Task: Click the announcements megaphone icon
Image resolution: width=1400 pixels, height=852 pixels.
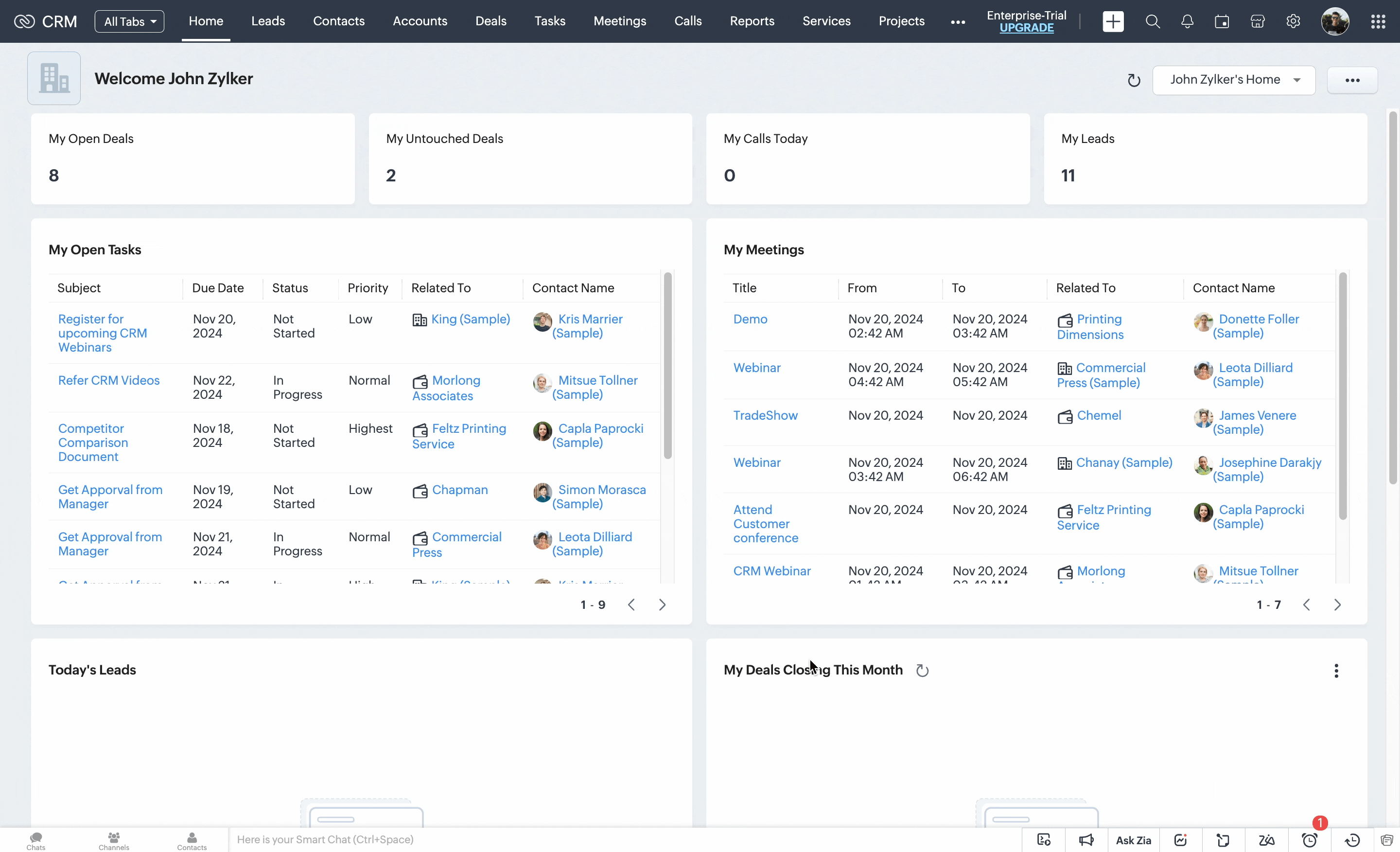Action: (1086, 840)
